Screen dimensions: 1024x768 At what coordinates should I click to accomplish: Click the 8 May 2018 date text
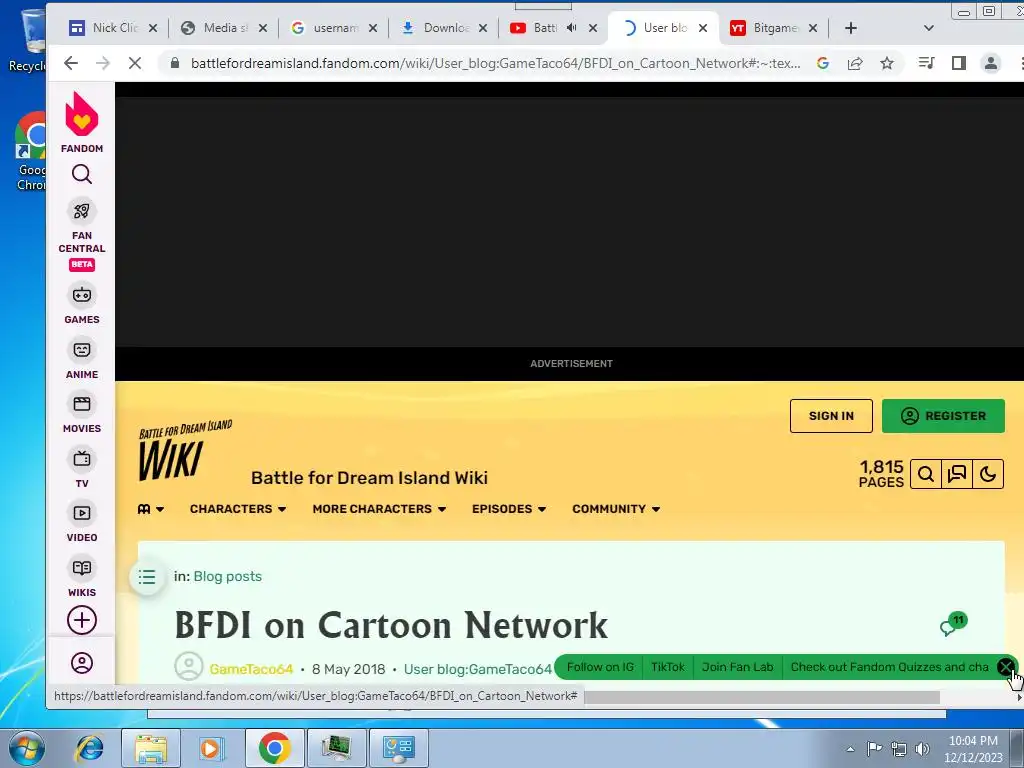349,669
